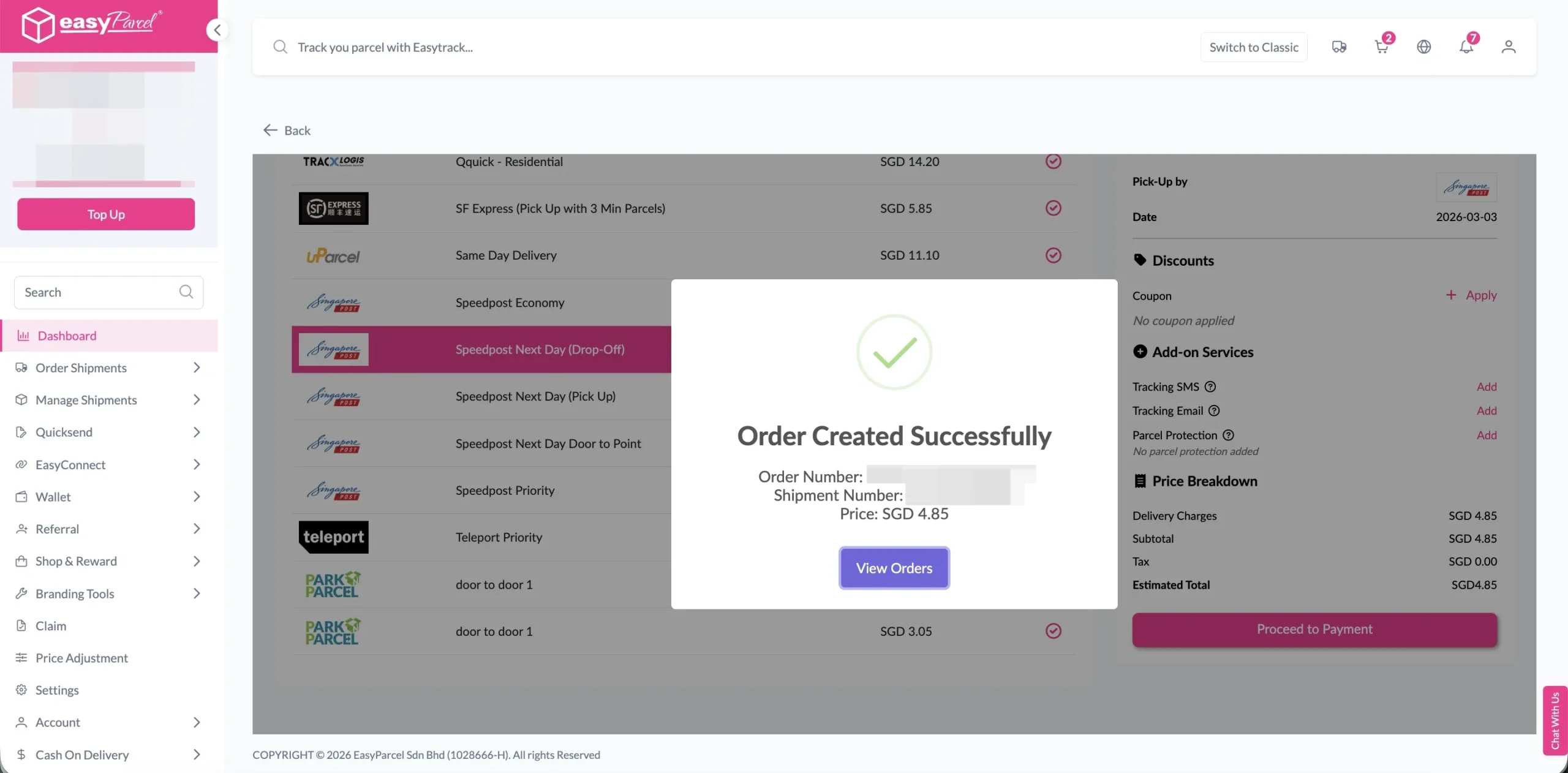Select Park Parcel SGD 3.05 checkmark
This screenshot has width=1568, height=773.
tap(1053, 631)
